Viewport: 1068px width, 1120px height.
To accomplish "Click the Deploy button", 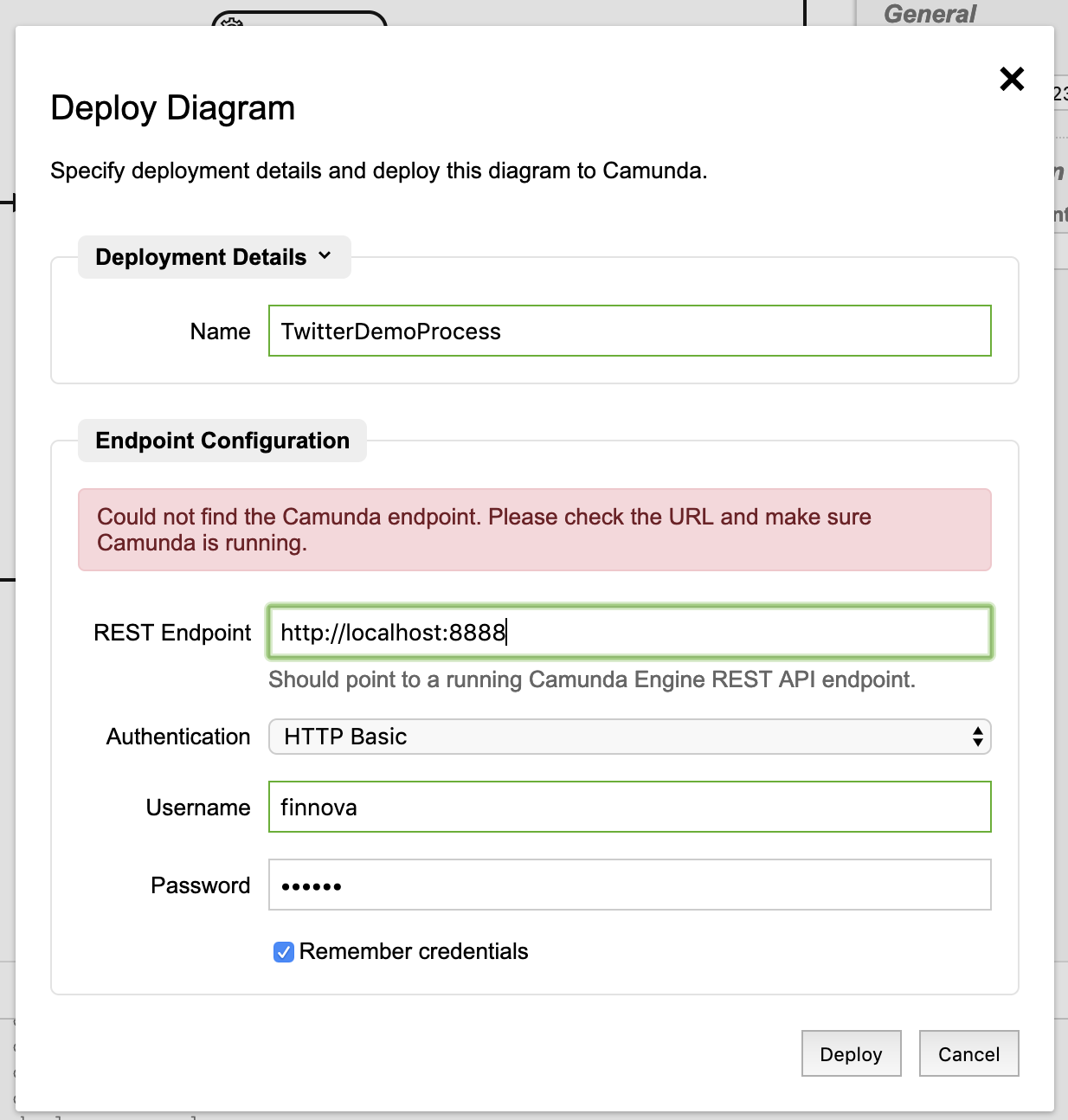I will tap(851, 1053).
